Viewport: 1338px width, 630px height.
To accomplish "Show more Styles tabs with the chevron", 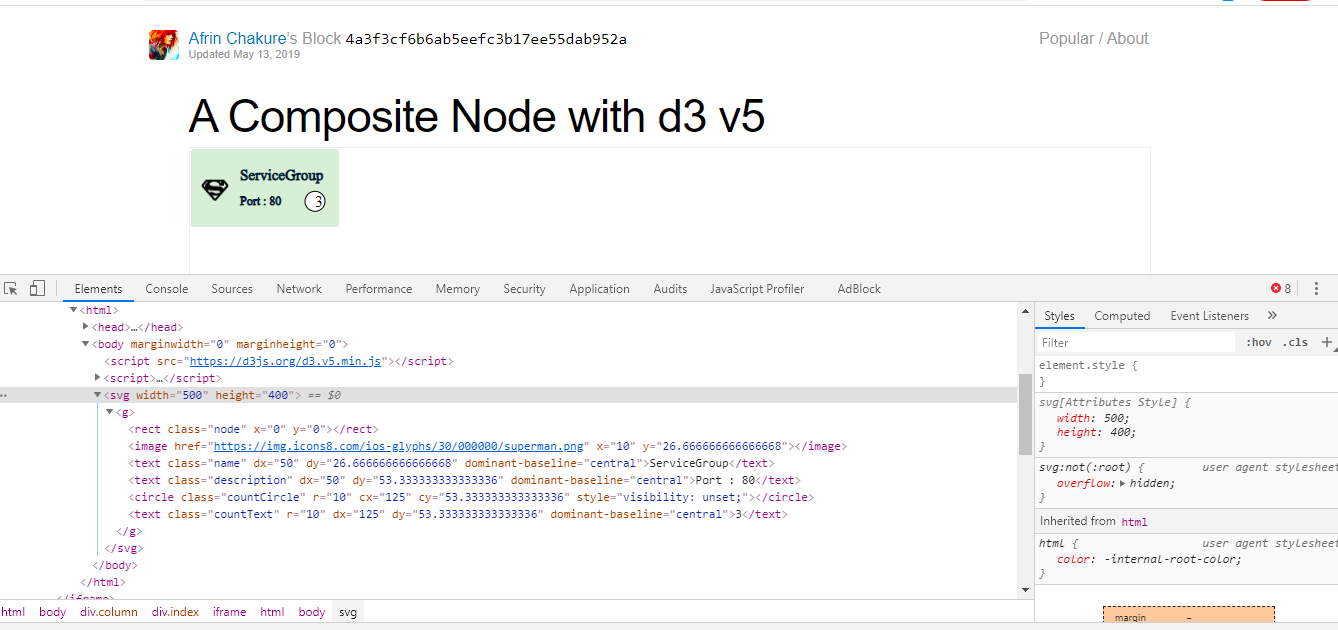I will [x=1272, y=315].
